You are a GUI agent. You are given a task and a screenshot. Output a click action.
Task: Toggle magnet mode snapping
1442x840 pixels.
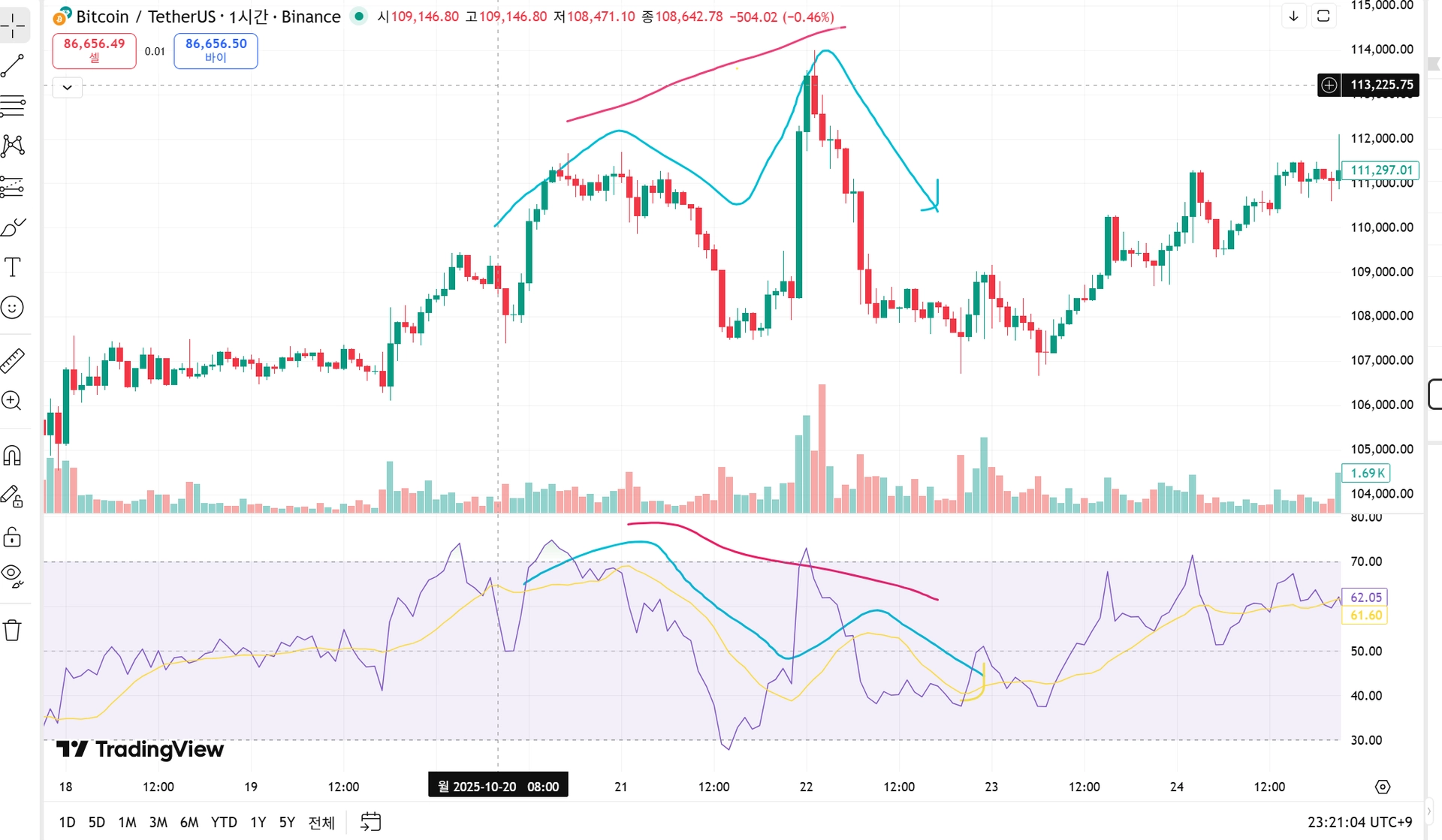[14, 455]
